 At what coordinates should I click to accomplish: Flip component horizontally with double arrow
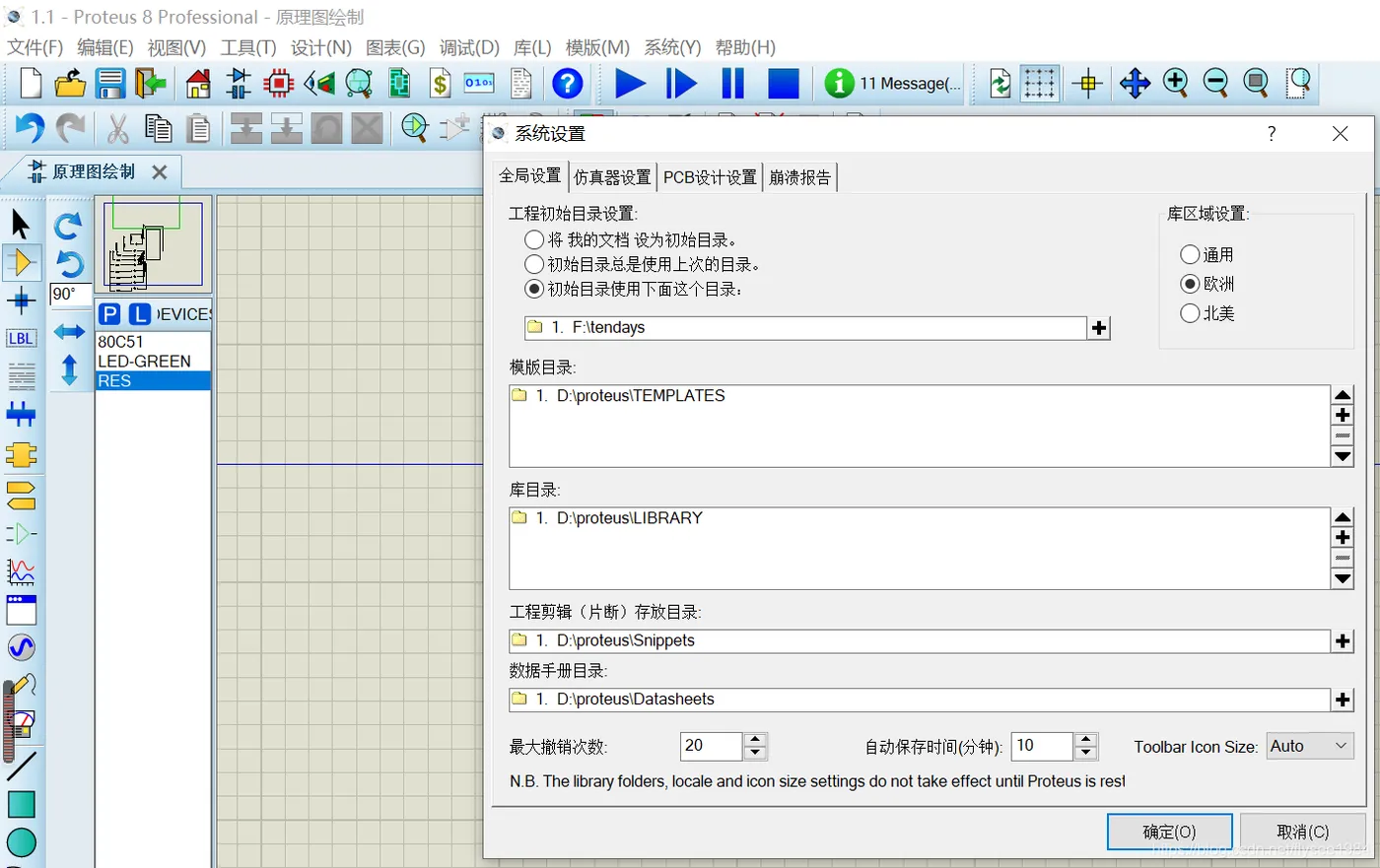69,332
